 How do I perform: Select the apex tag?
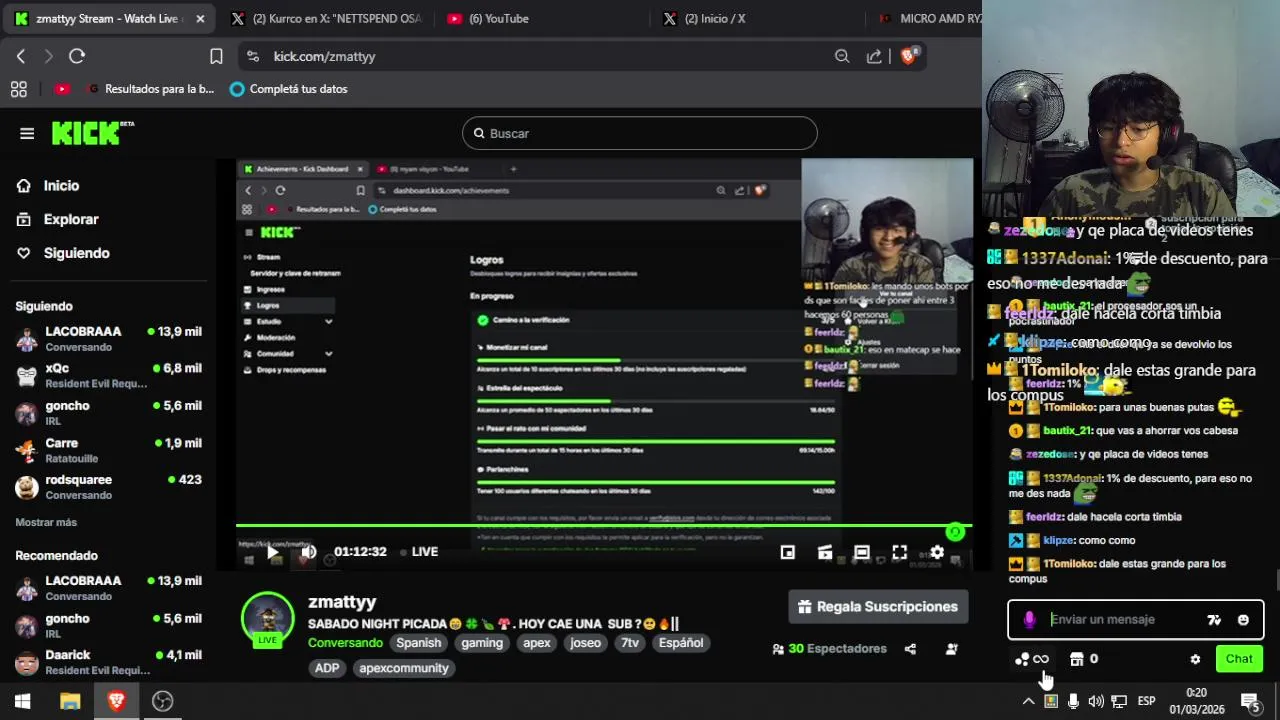[x=537, y=643]
